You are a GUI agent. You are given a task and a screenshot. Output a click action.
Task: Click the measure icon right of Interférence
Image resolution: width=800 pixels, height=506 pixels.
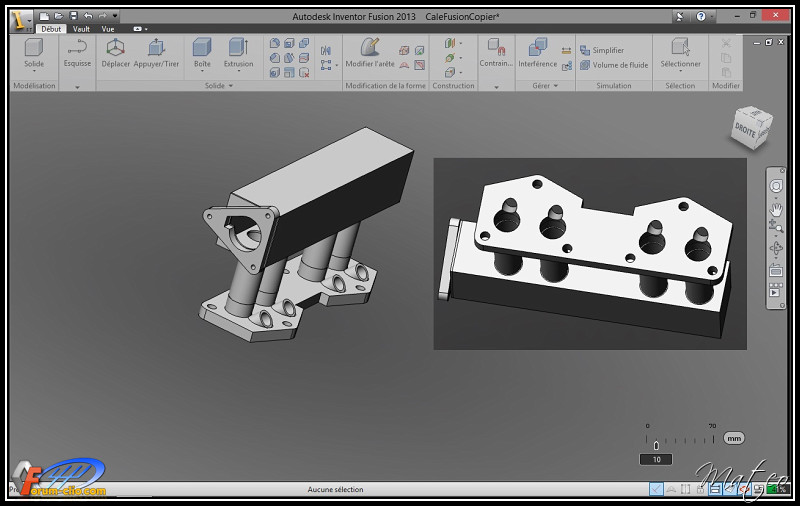coord(566,50)
